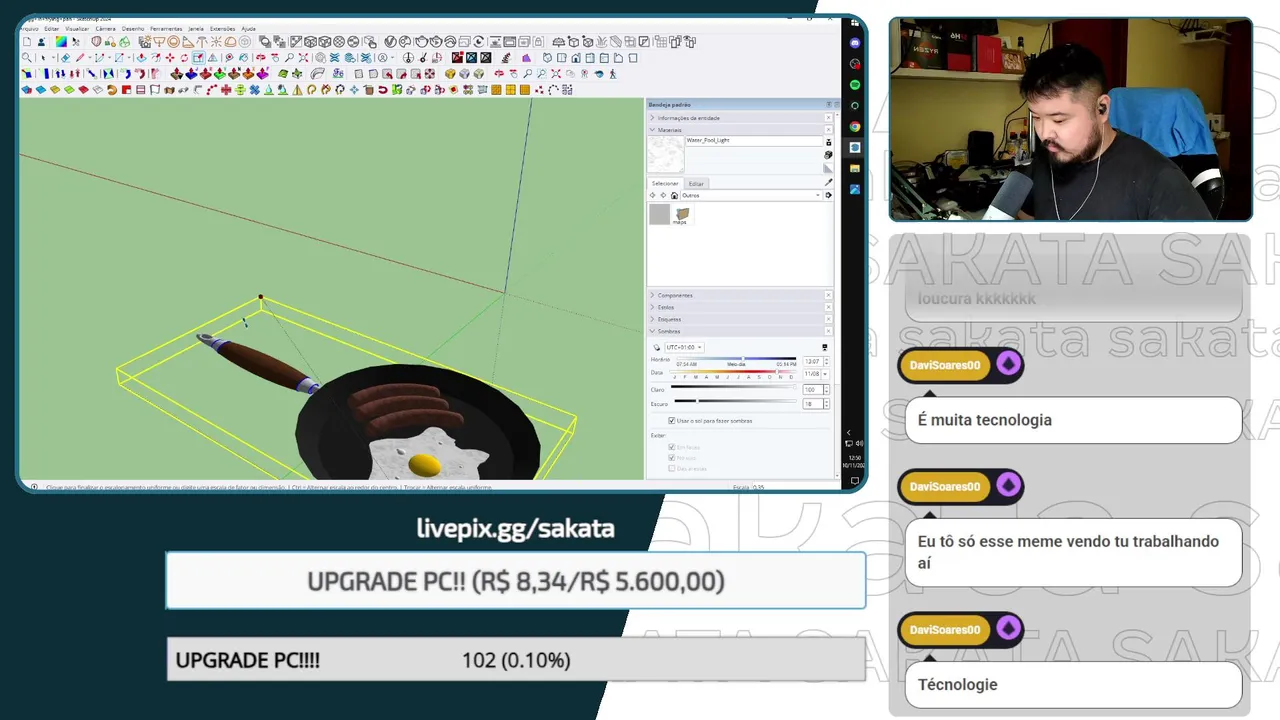Image resolution: width=1280 pixels, height=720 pixels.
Task: Click the eyedropper sample paint icon
Action: [829, 182]
